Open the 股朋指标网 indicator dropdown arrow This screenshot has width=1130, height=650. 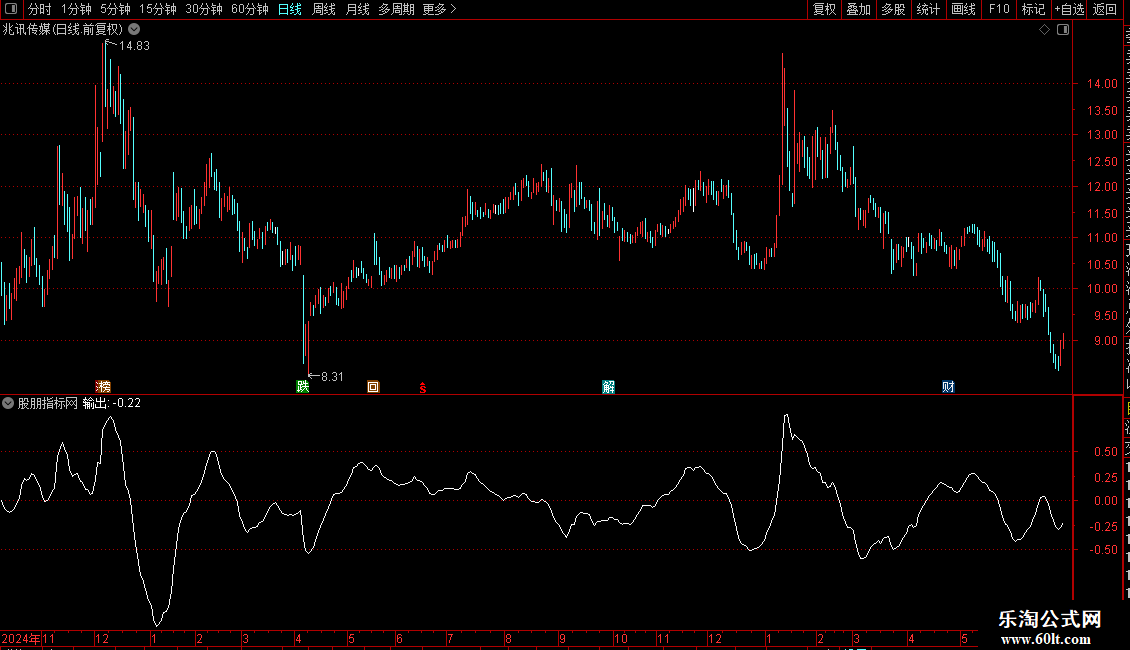pyautogui.click(x=8, y=404)
